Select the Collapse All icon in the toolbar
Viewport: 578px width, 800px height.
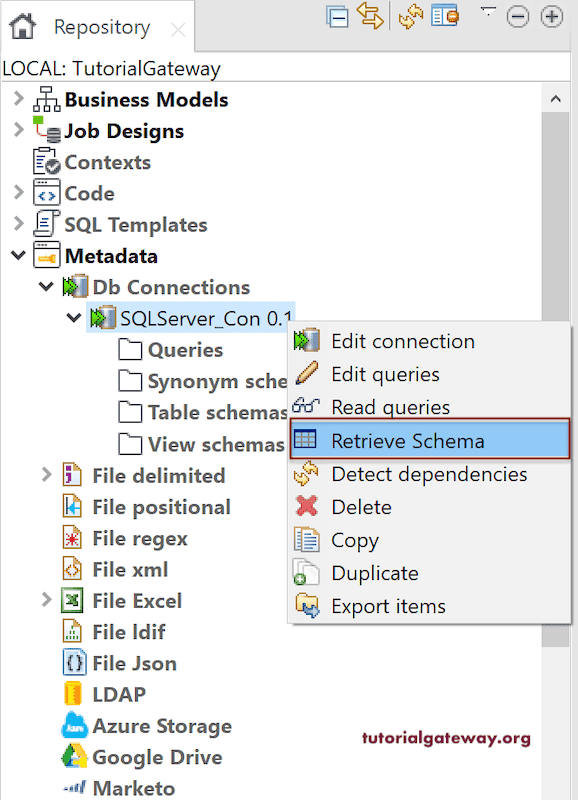[337, 17]
